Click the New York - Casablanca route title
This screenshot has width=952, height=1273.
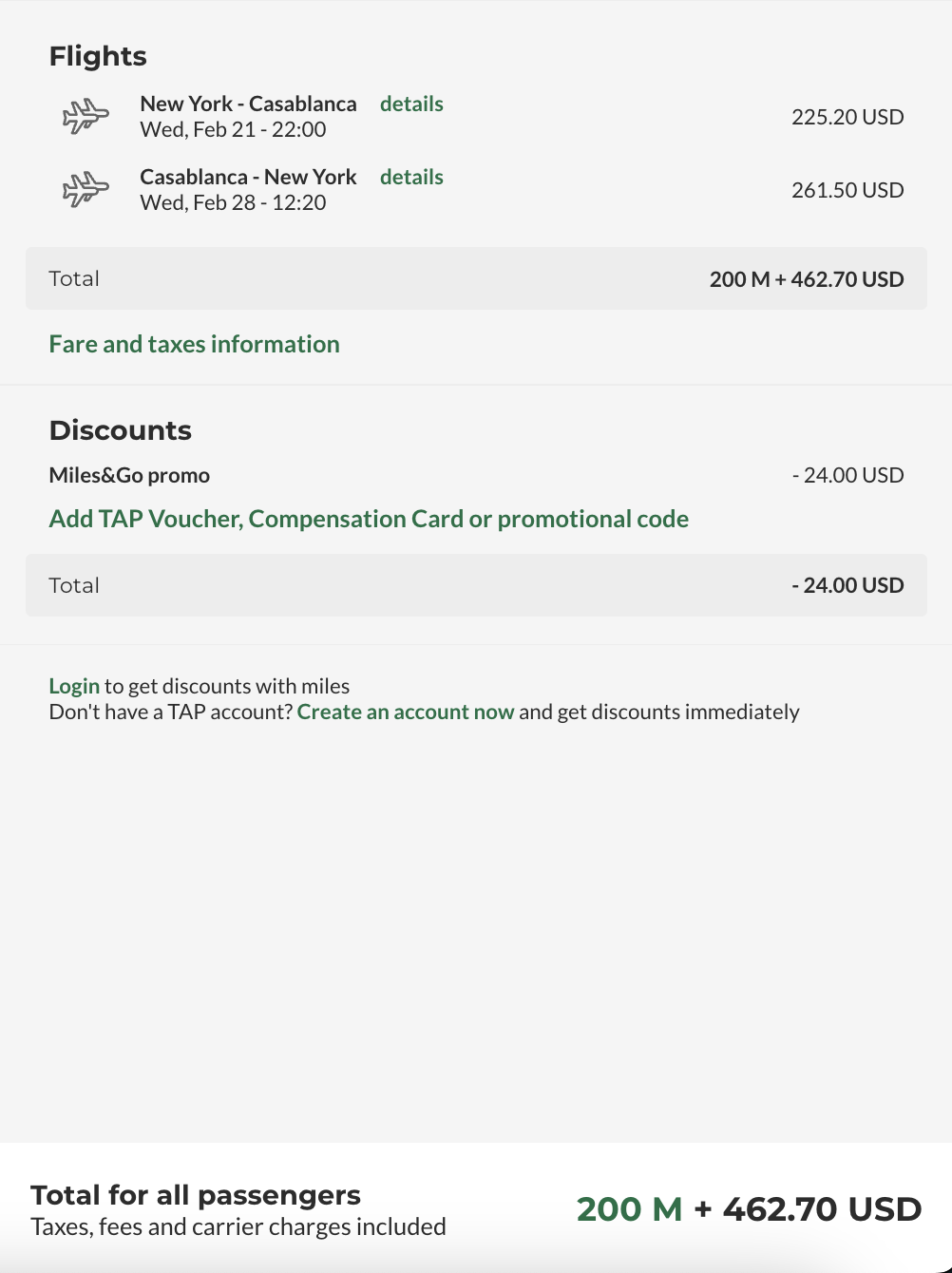(x=248, y=104)
